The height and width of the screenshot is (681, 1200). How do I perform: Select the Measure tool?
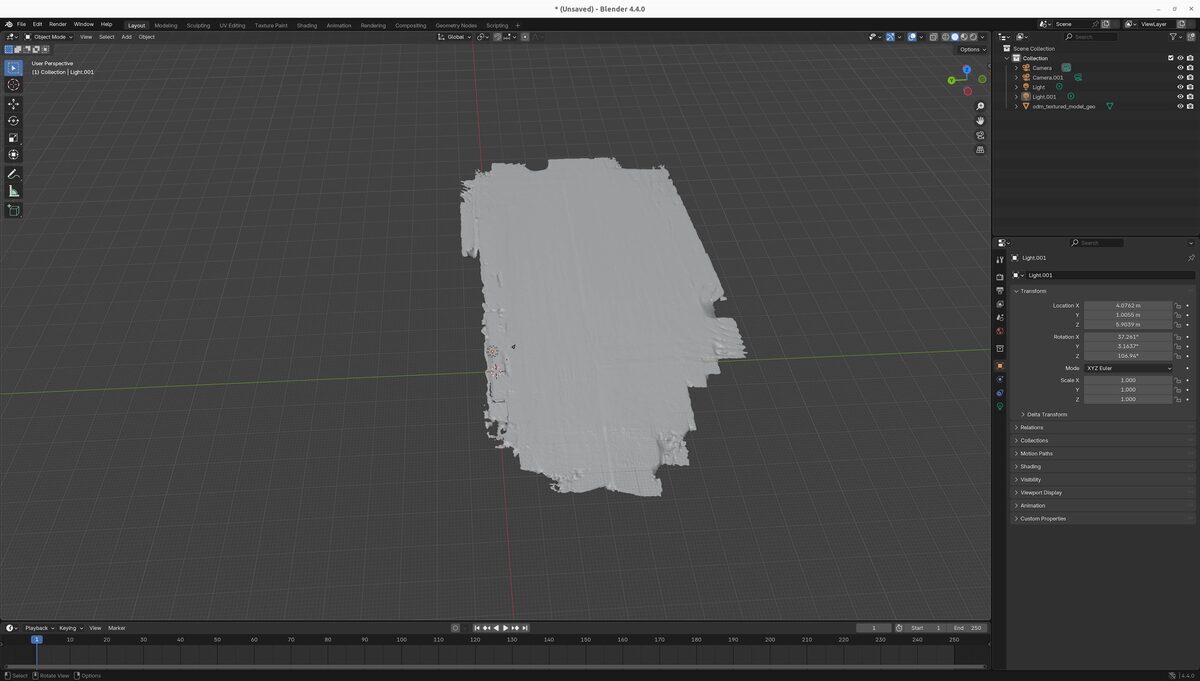tap(13, 190)
